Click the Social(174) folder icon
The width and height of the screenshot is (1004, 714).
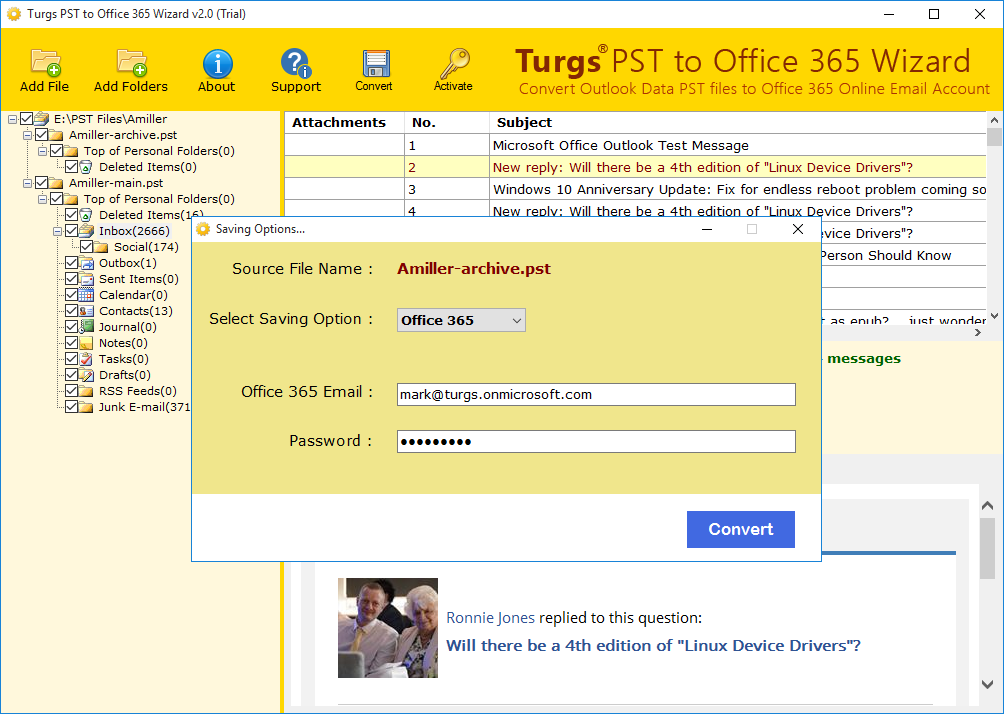101,247
